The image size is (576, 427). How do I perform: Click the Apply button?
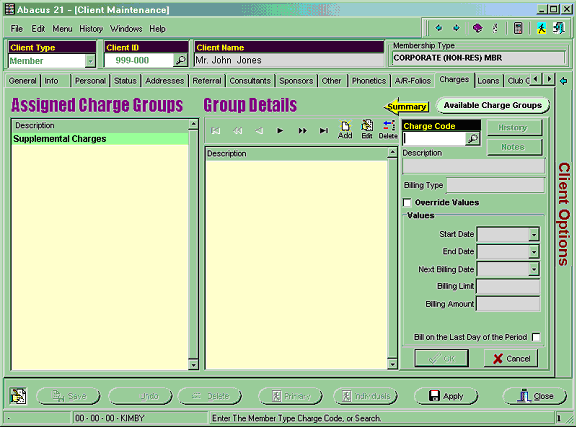click(x=446, y=396)
